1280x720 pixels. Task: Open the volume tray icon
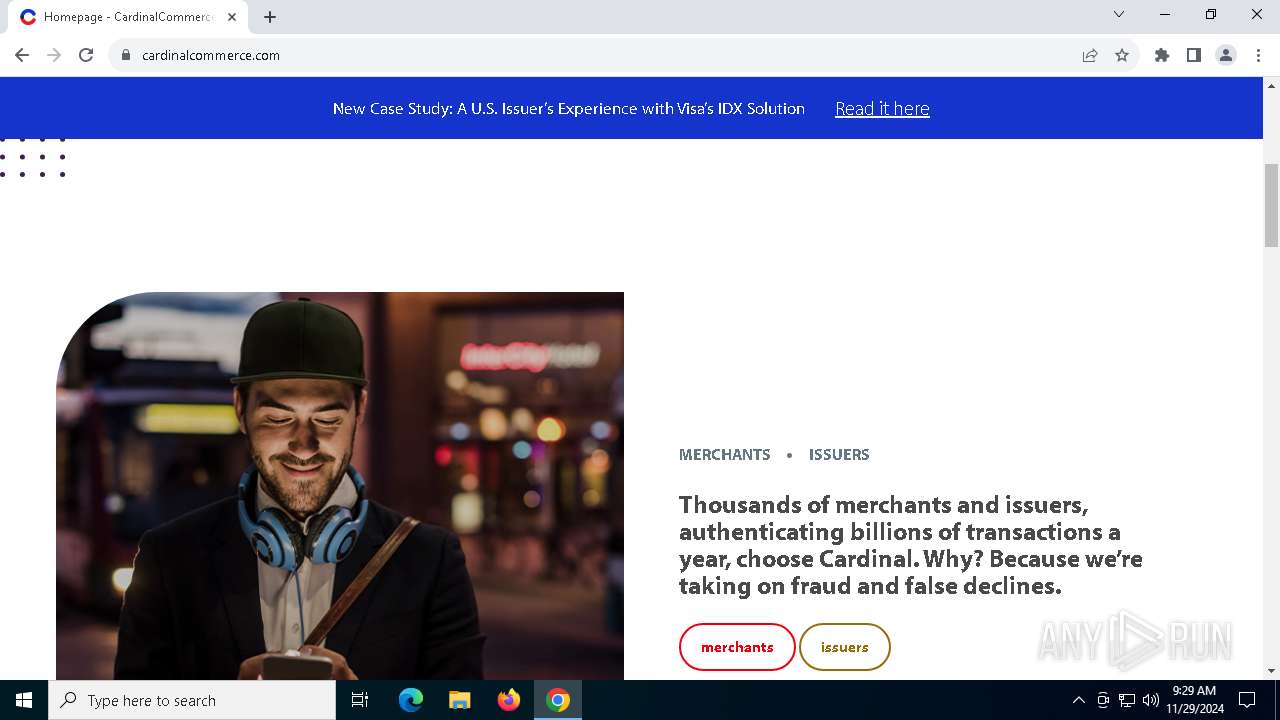tap(1151, 700)
